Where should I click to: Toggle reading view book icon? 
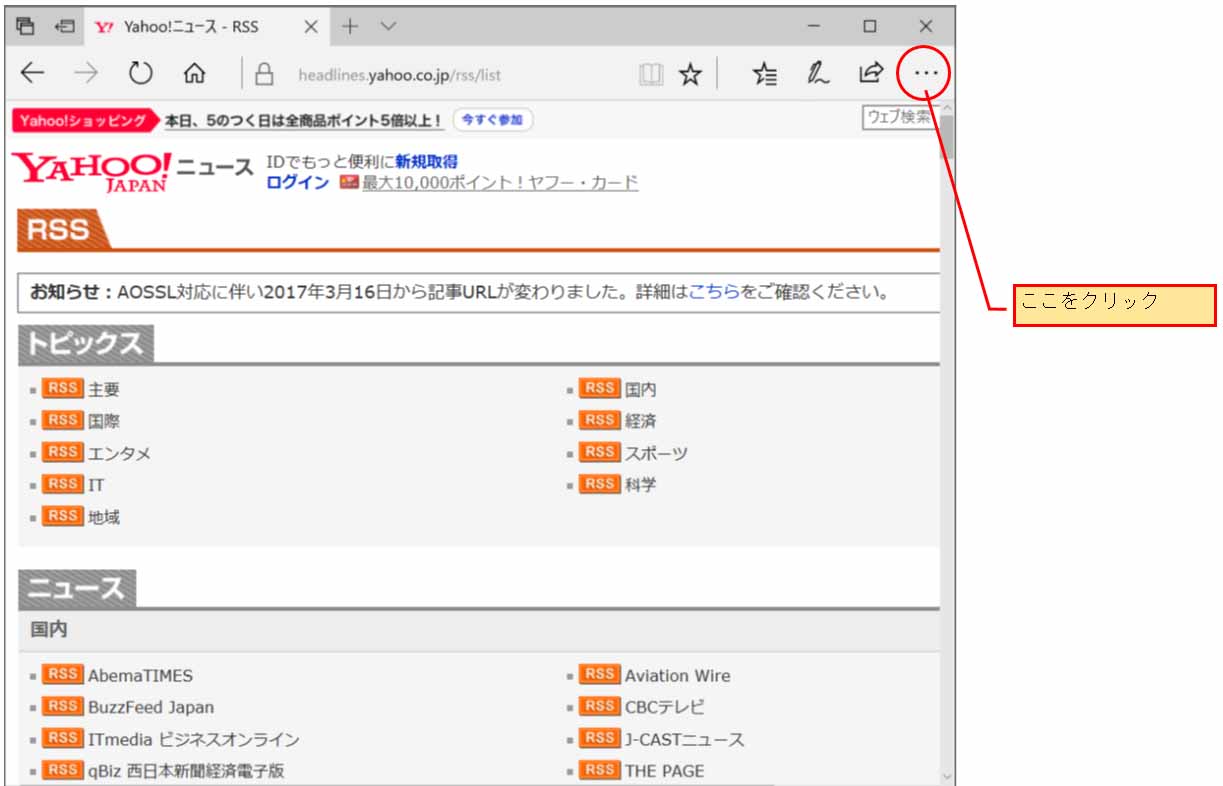(x=651, y=74)
